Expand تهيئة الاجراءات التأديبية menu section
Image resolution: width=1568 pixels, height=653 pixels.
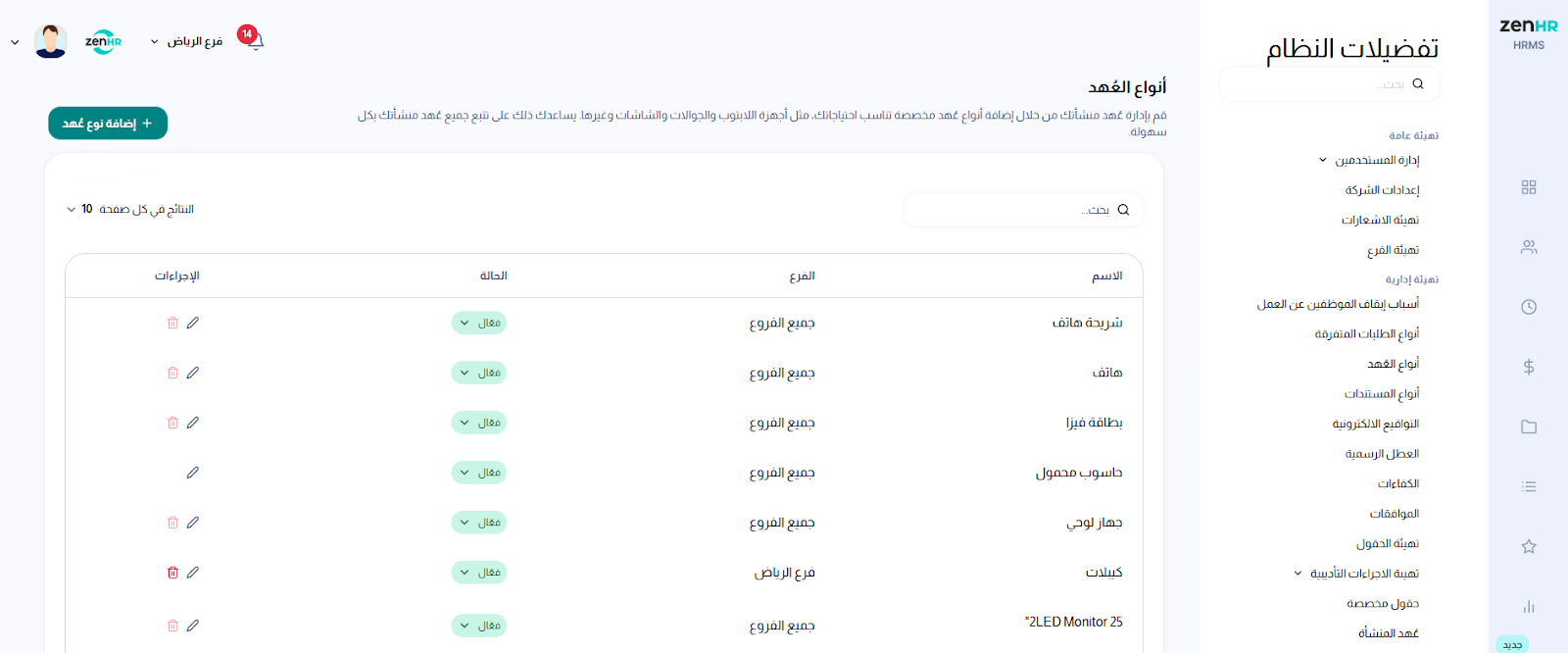(x=1356, y=574)
